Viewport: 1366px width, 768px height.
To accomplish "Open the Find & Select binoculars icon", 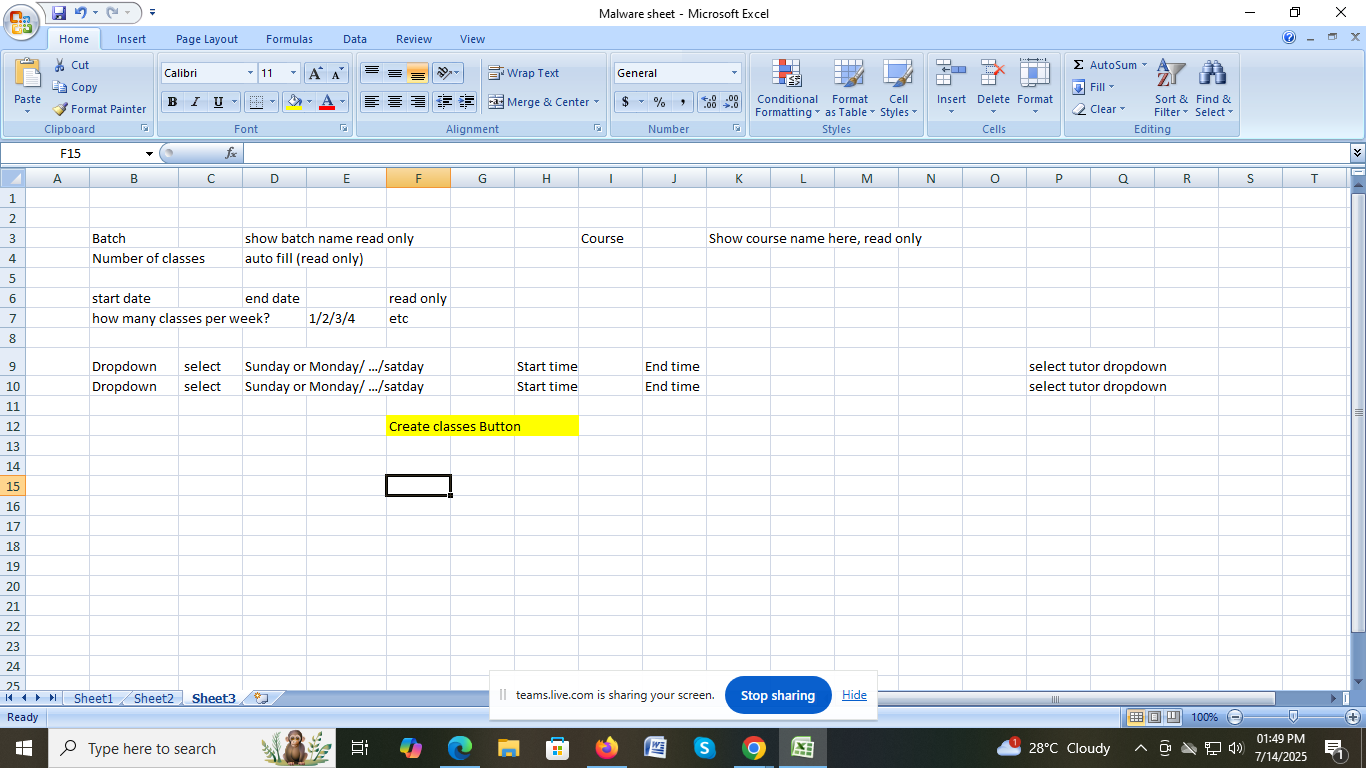I will pos(1213,88).
